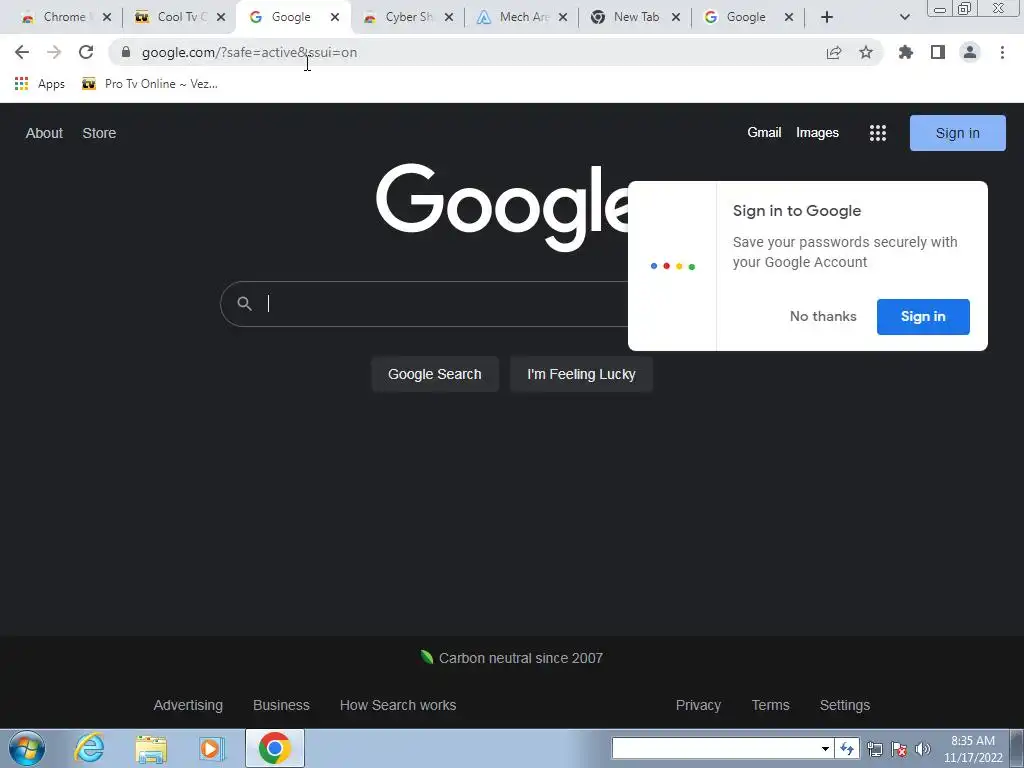Screen dimensions: 1024x768
Task: Open the Privacy footer link
Action: click(x=698, y=705)
